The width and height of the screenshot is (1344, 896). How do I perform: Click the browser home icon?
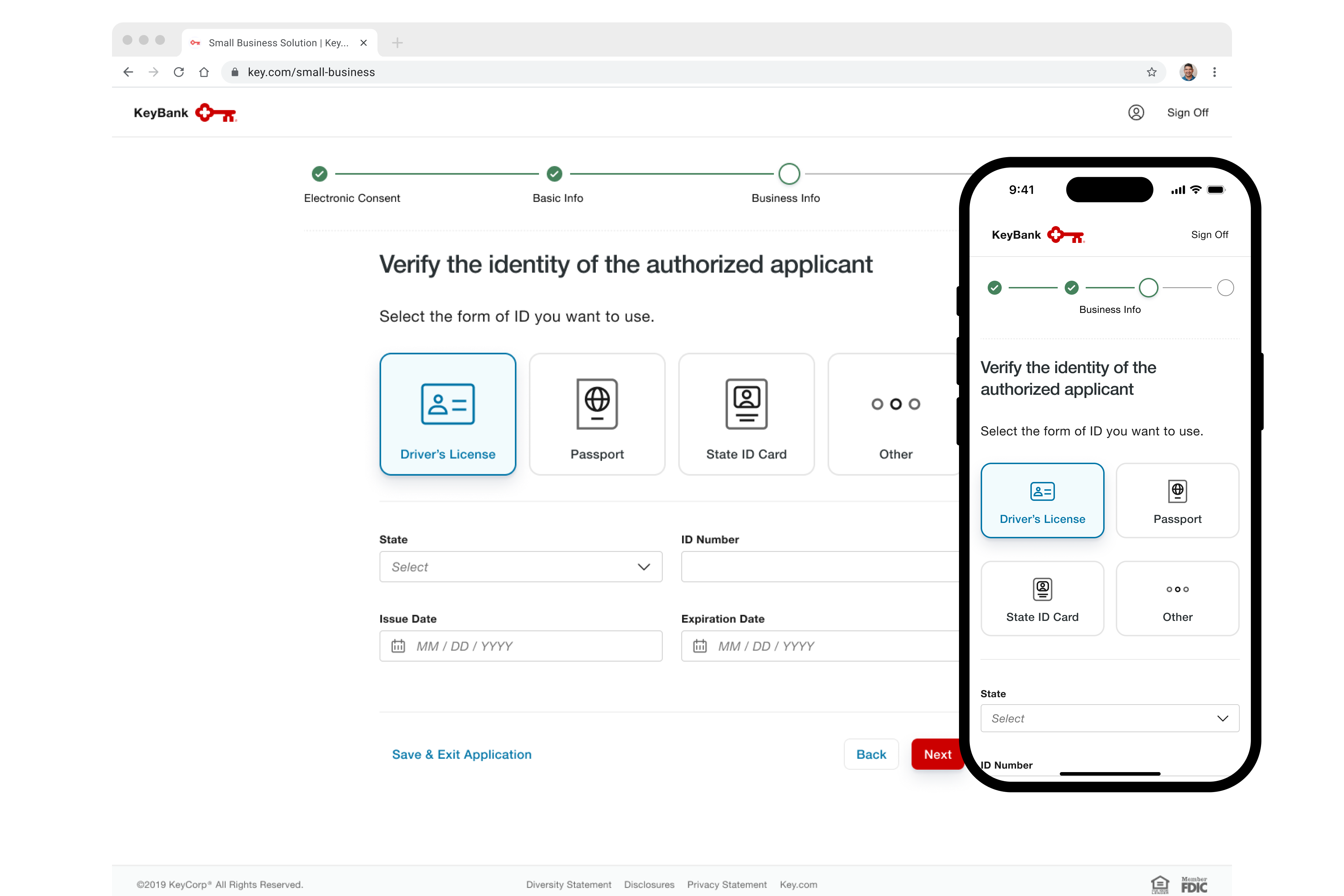[x=204, y=72]
